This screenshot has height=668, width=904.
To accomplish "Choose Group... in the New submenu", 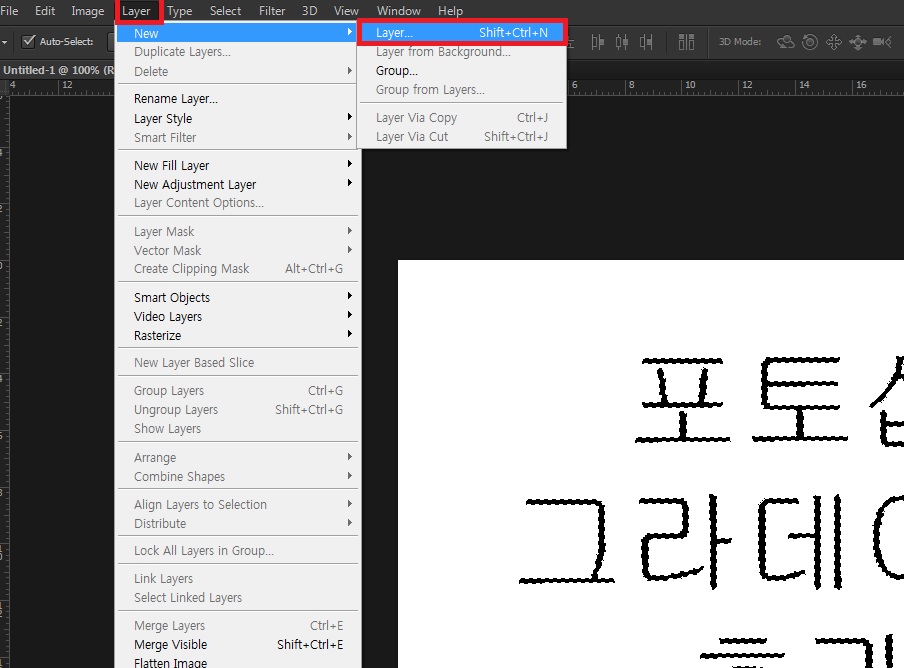I will (x=462, y=71).
